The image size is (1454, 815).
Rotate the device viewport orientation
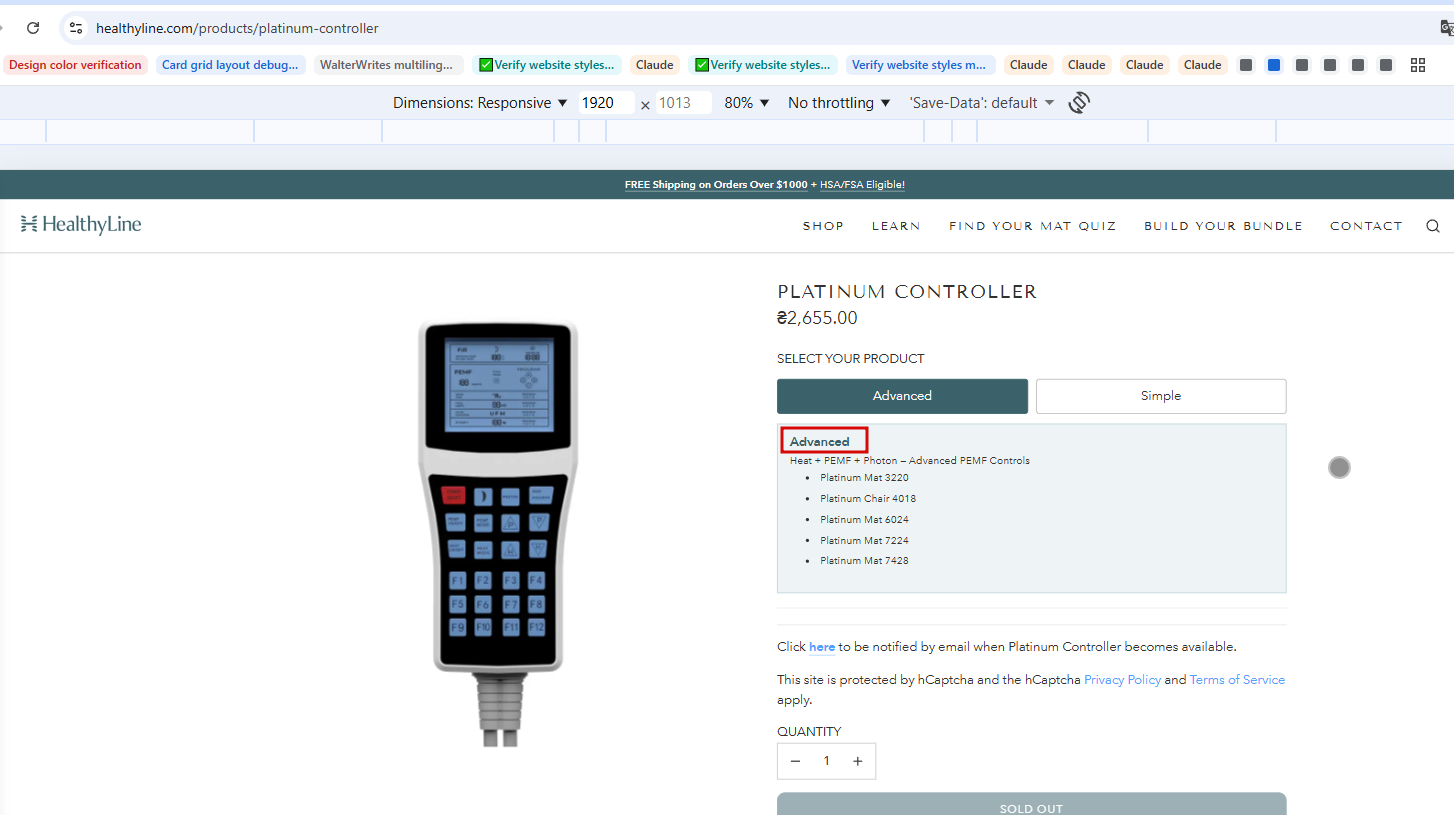tap(1079, 103)
